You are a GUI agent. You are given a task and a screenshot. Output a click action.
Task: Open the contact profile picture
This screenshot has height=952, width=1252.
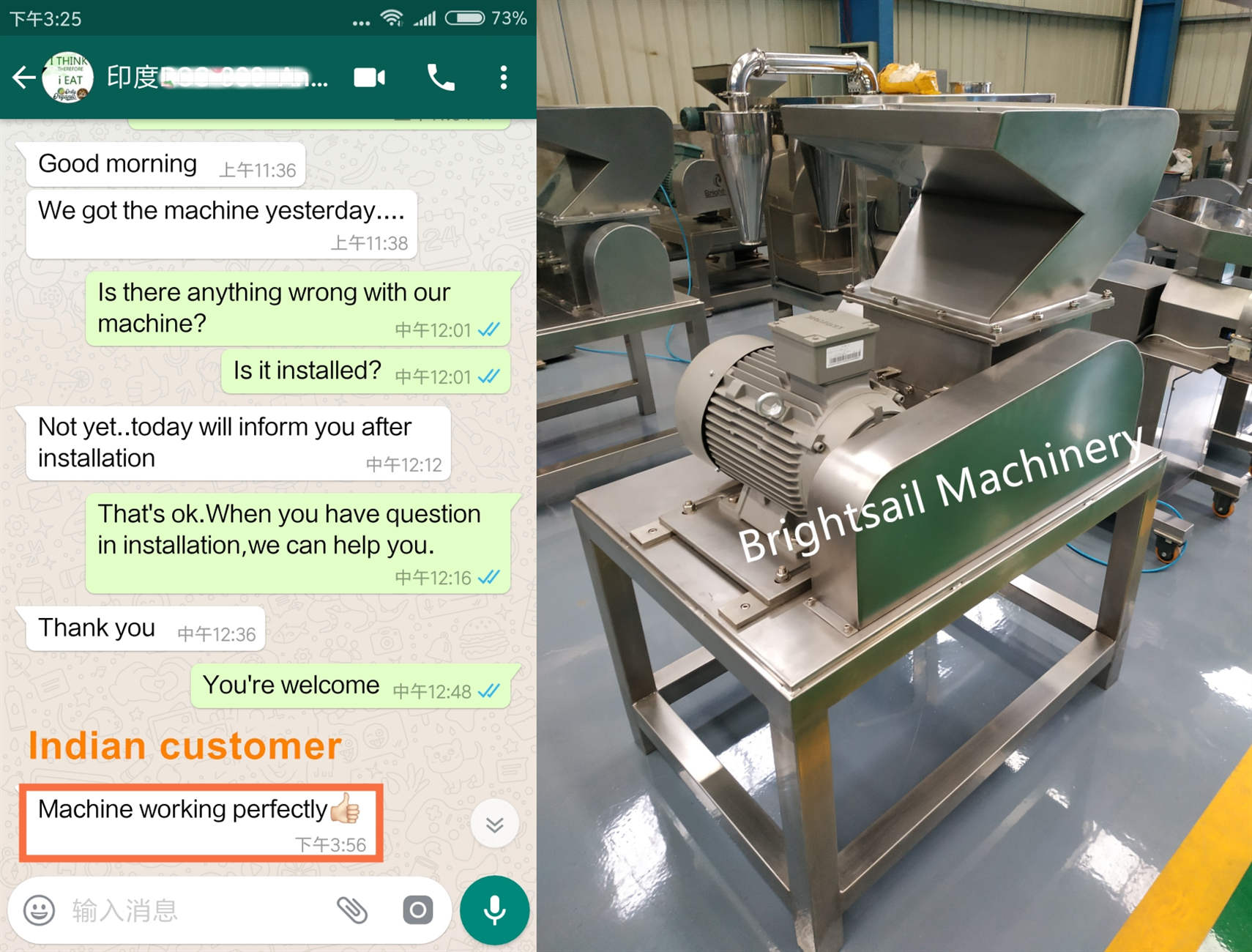67,78
